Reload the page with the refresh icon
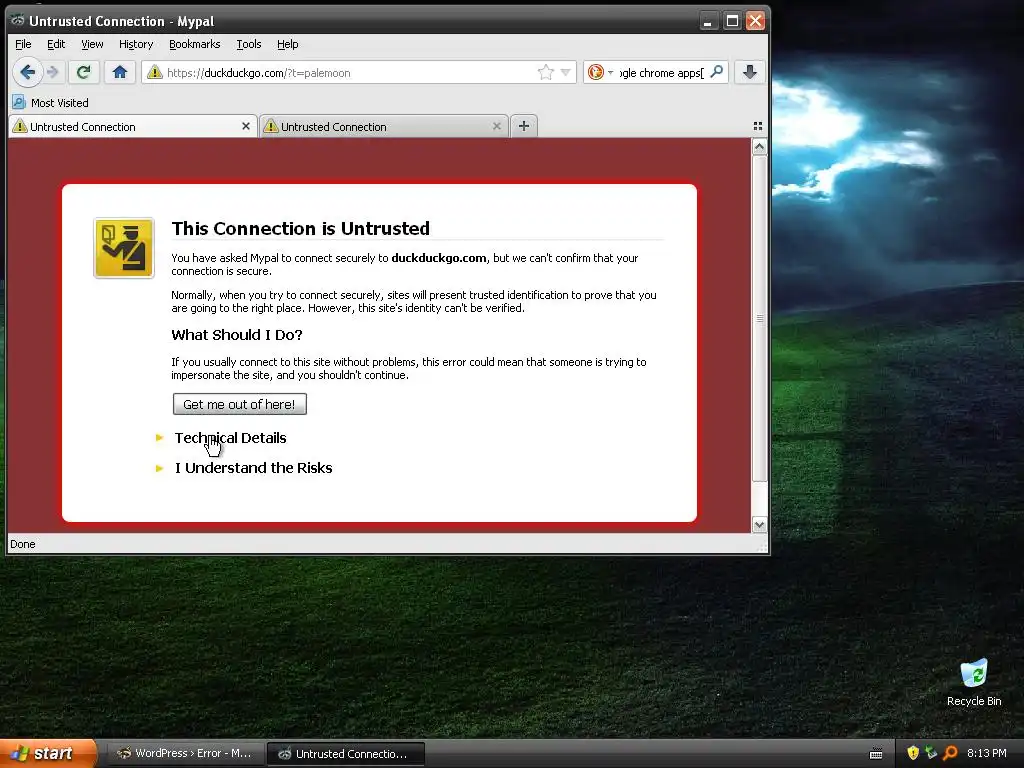Screen dimensions: 1024x768 tap(83, 72)
